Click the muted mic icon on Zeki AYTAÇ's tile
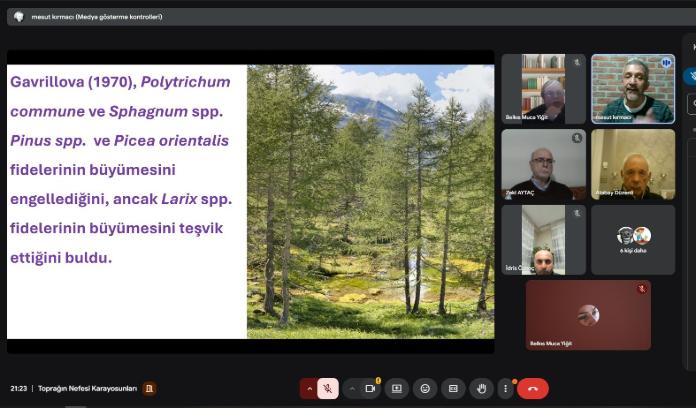Screen dimensions: 696x408 577,138
